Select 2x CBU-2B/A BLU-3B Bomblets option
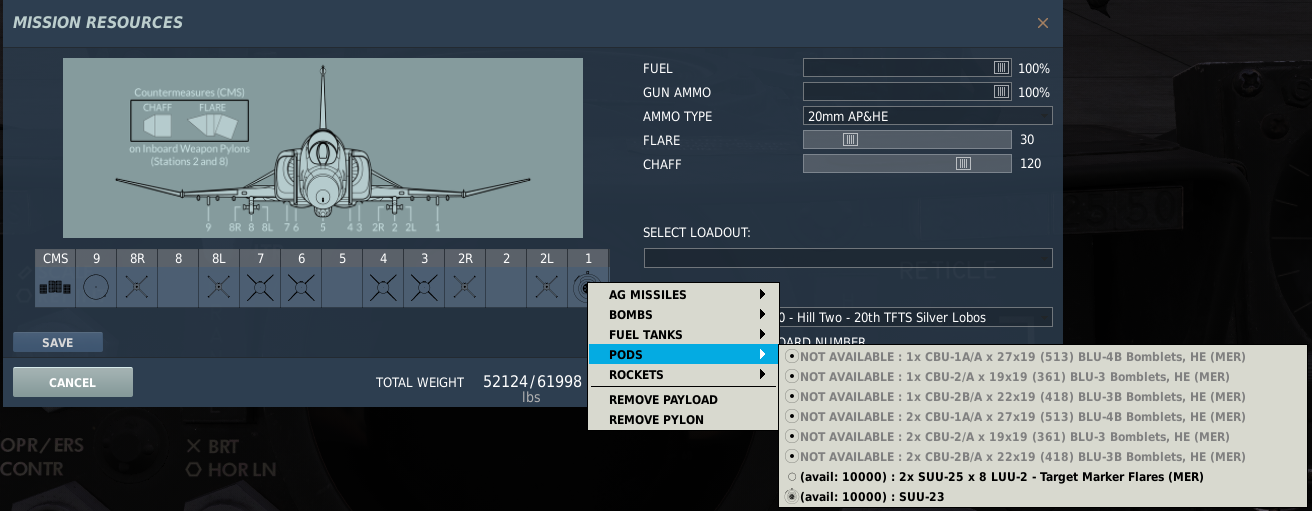The height and width of the screenshot is (511, 1312). click(1042, 457)
